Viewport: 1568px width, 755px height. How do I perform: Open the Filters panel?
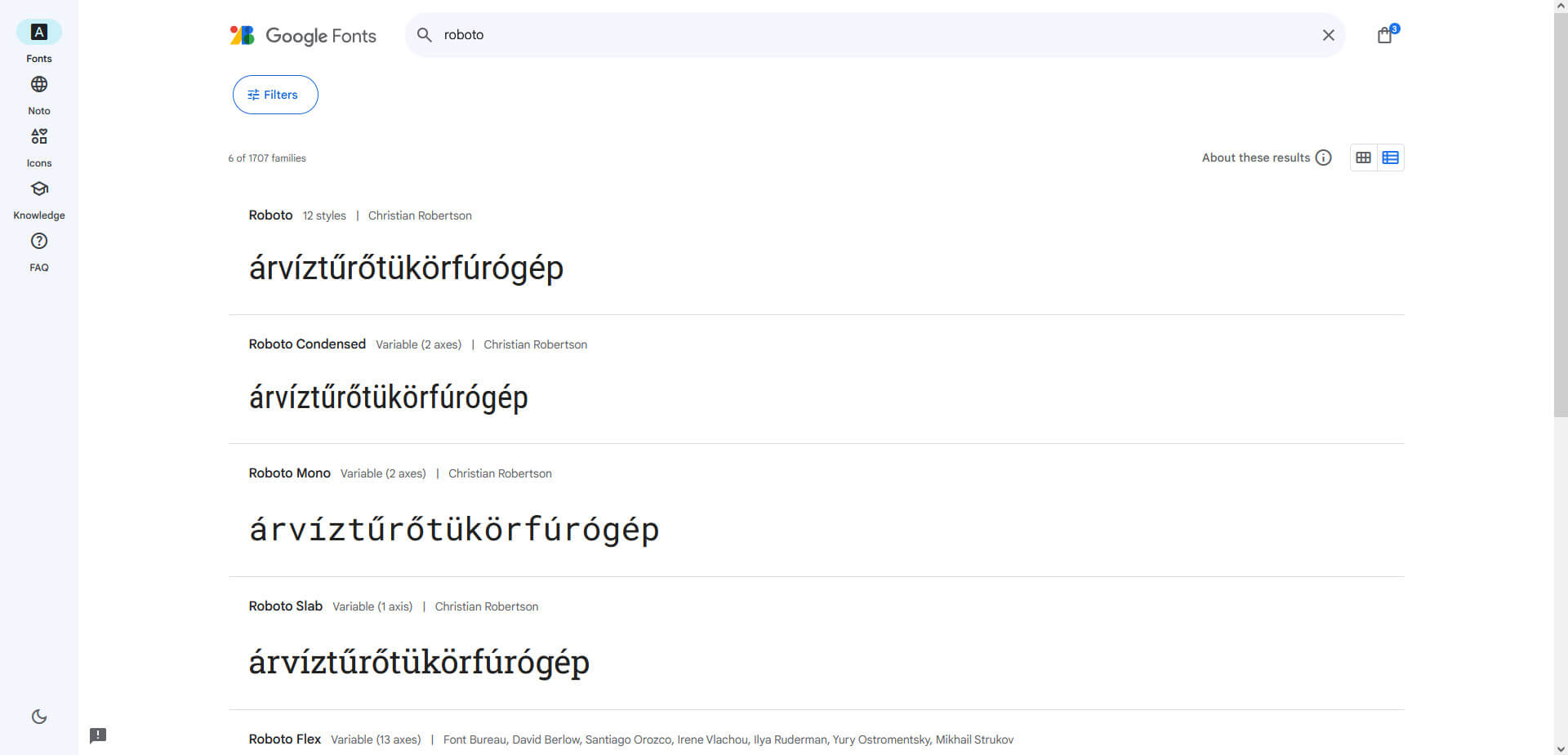[275, 95]
